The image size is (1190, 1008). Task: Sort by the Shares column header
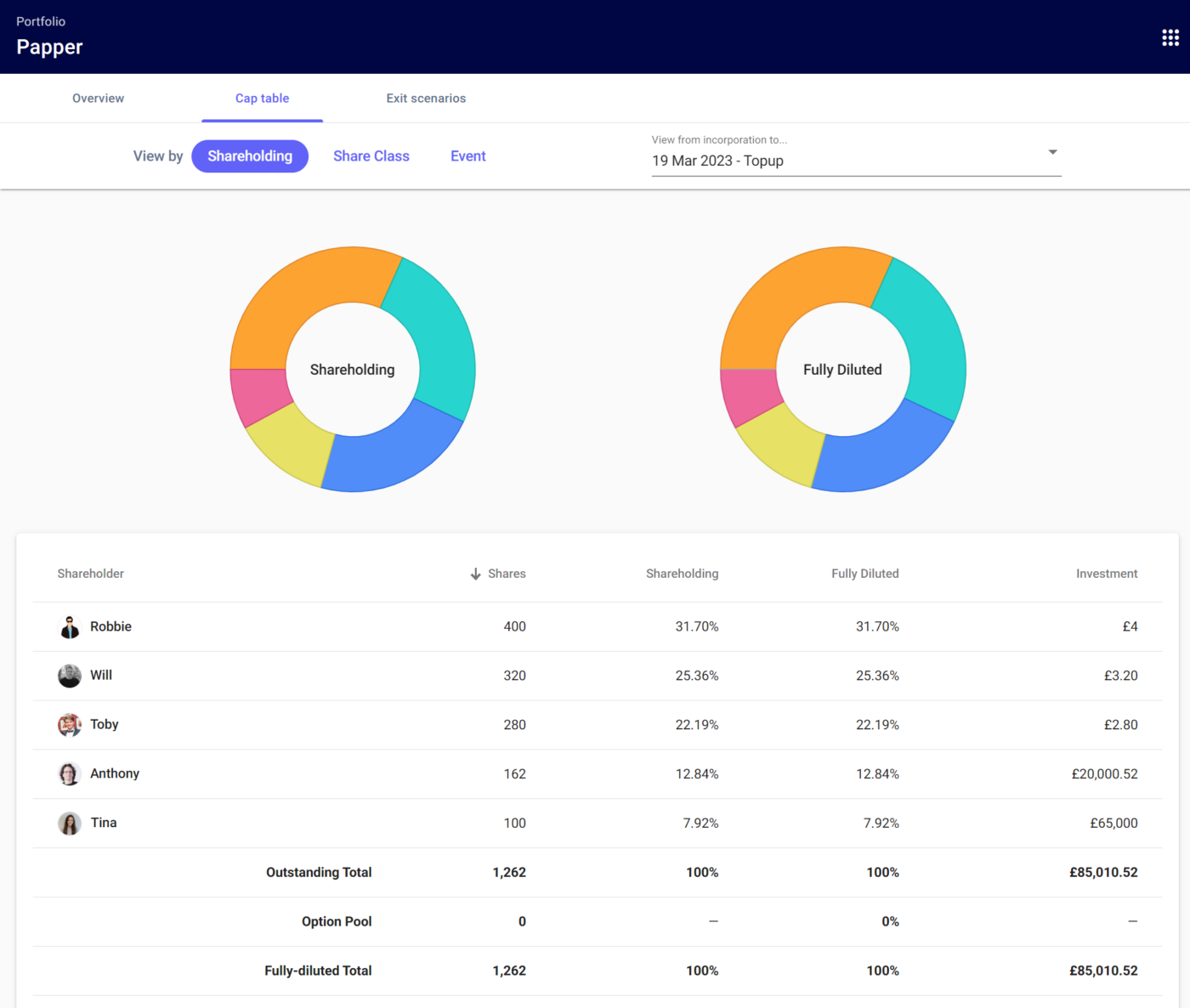[507, 574]
